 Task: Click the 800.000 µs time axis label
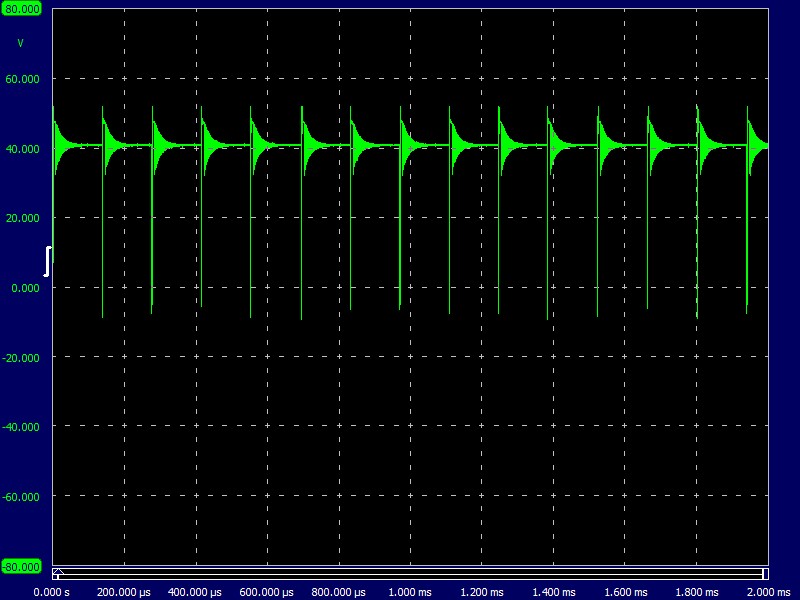[339, 592]
